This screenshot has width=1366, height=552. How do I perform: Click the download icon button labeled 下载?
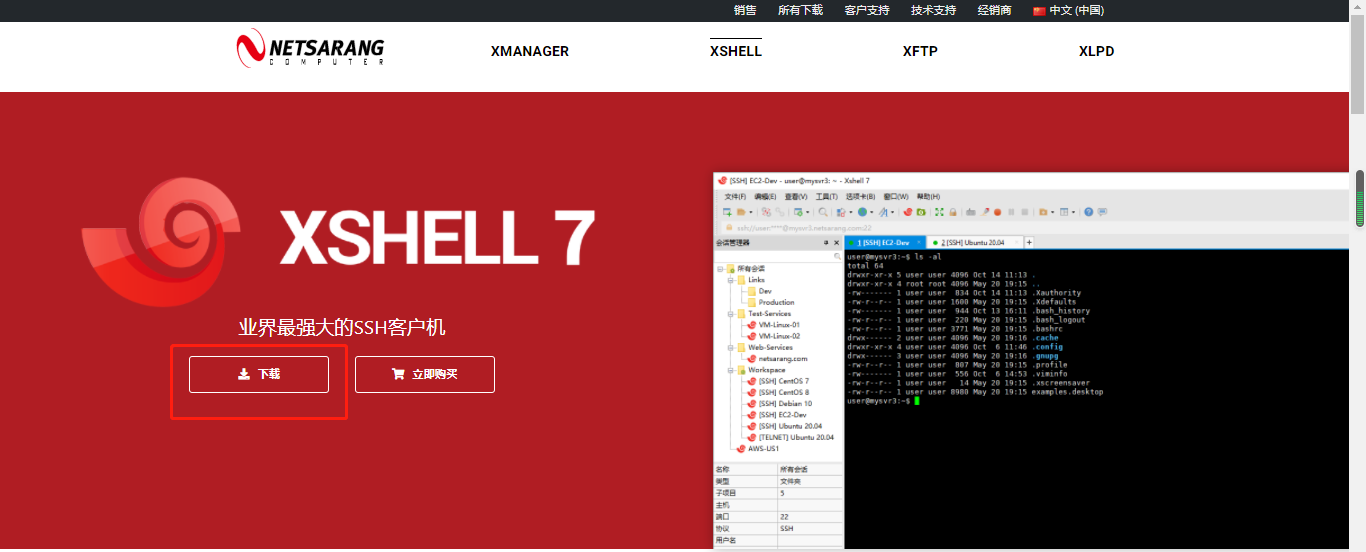coord(259,374)
